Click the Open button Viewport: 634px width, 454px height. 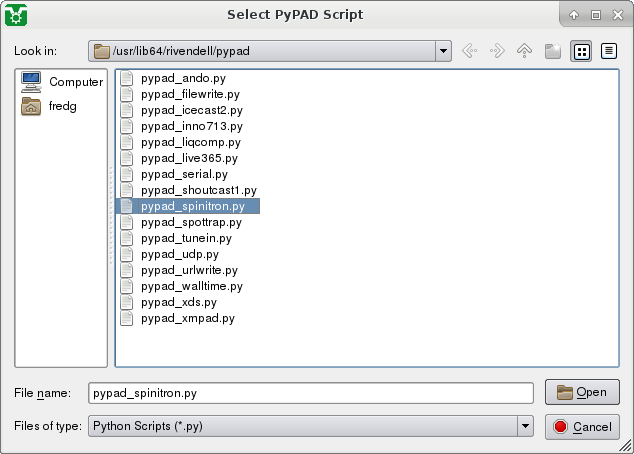point(582,392)
